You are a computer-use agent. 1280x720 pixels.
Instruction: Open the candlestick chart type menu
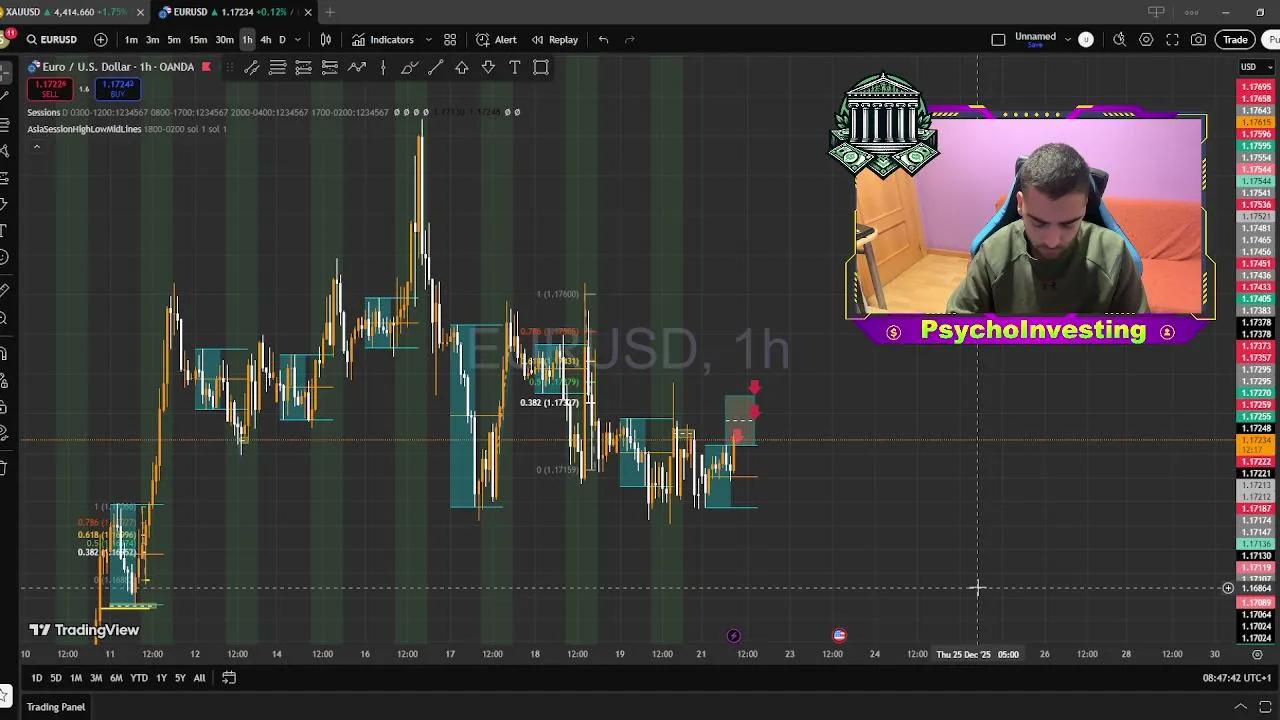pyautogui.click(x=326, y=40)
